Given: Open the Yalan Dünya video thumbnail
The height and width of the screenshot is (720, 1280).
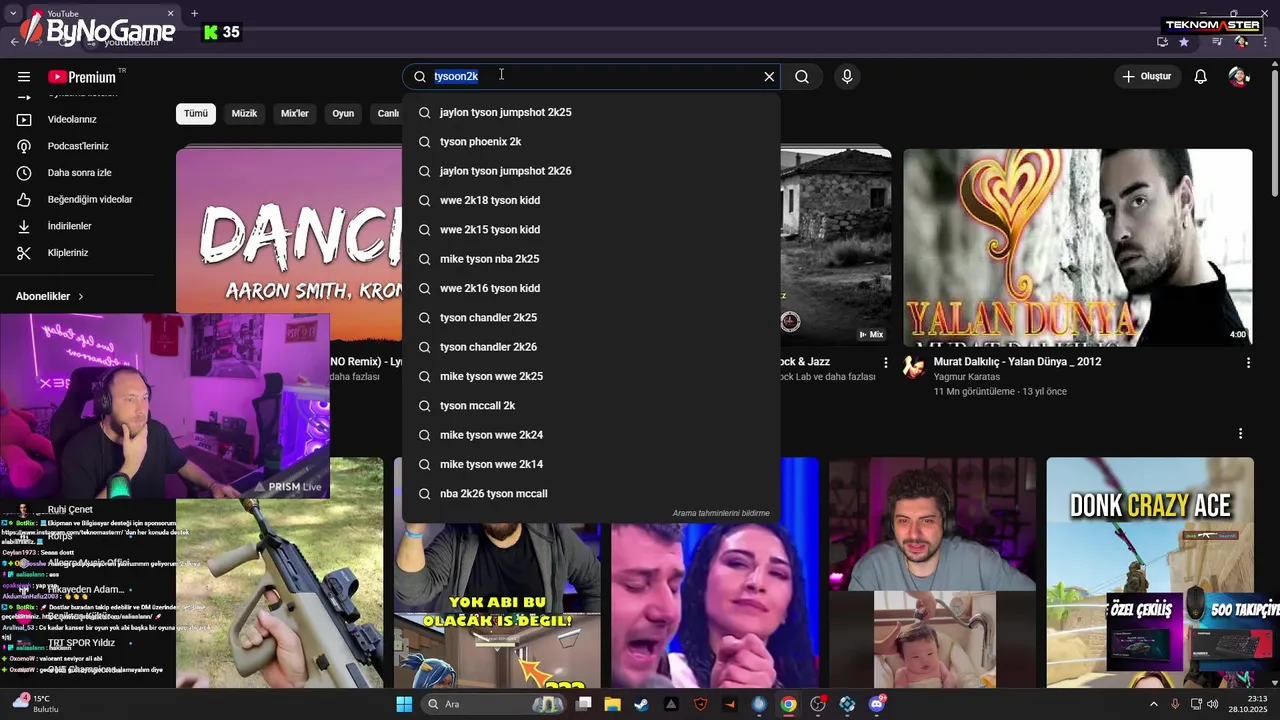Looking at the screenshot, I should (1077, 247).
